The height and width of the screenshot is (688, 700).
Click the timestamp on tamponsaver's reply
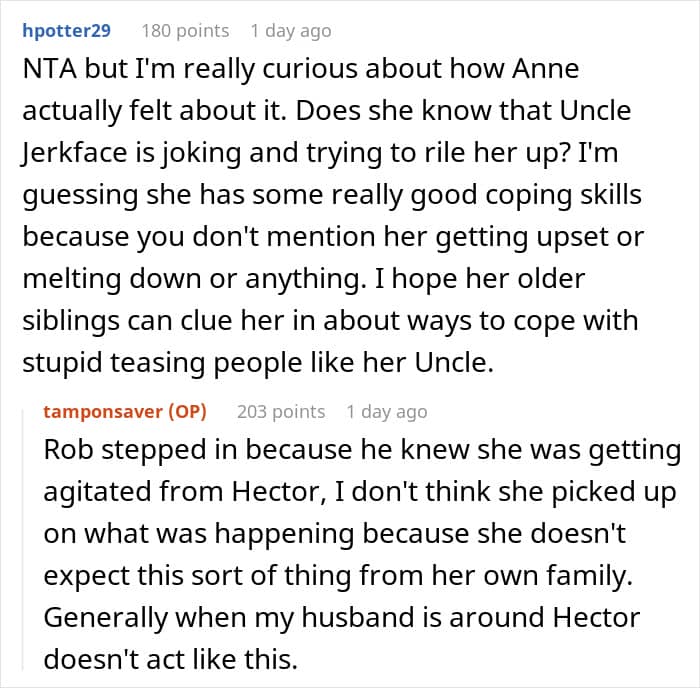point(386,411)
